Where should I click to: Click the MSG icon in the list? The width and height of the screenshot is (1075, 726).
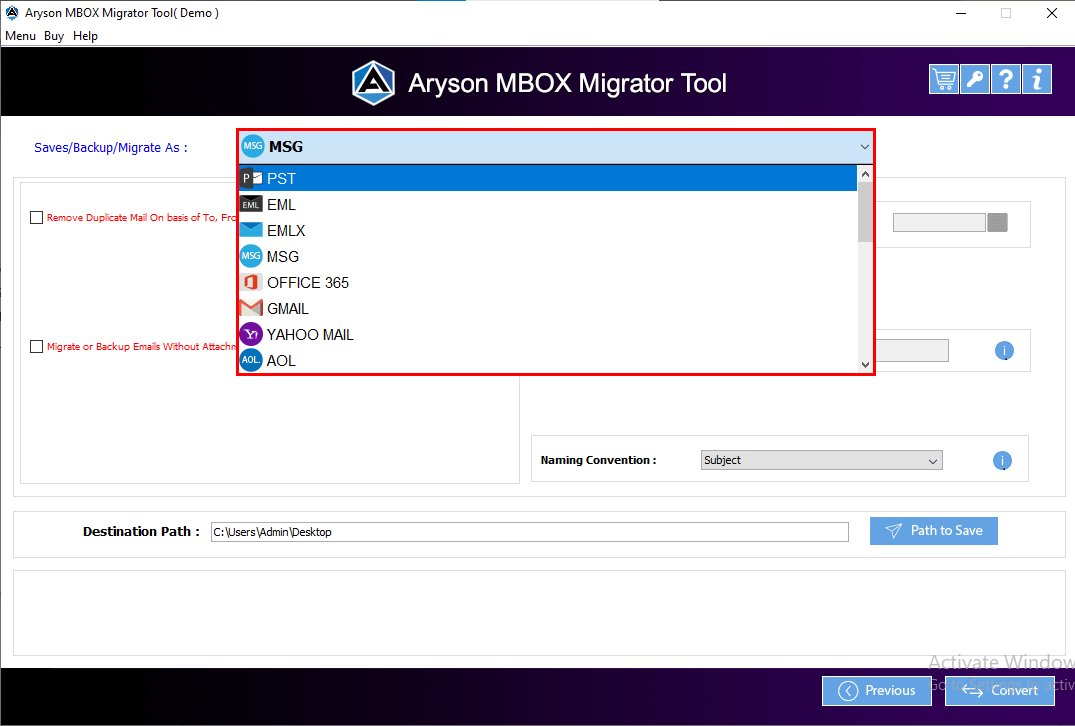(x=251, y=256)
